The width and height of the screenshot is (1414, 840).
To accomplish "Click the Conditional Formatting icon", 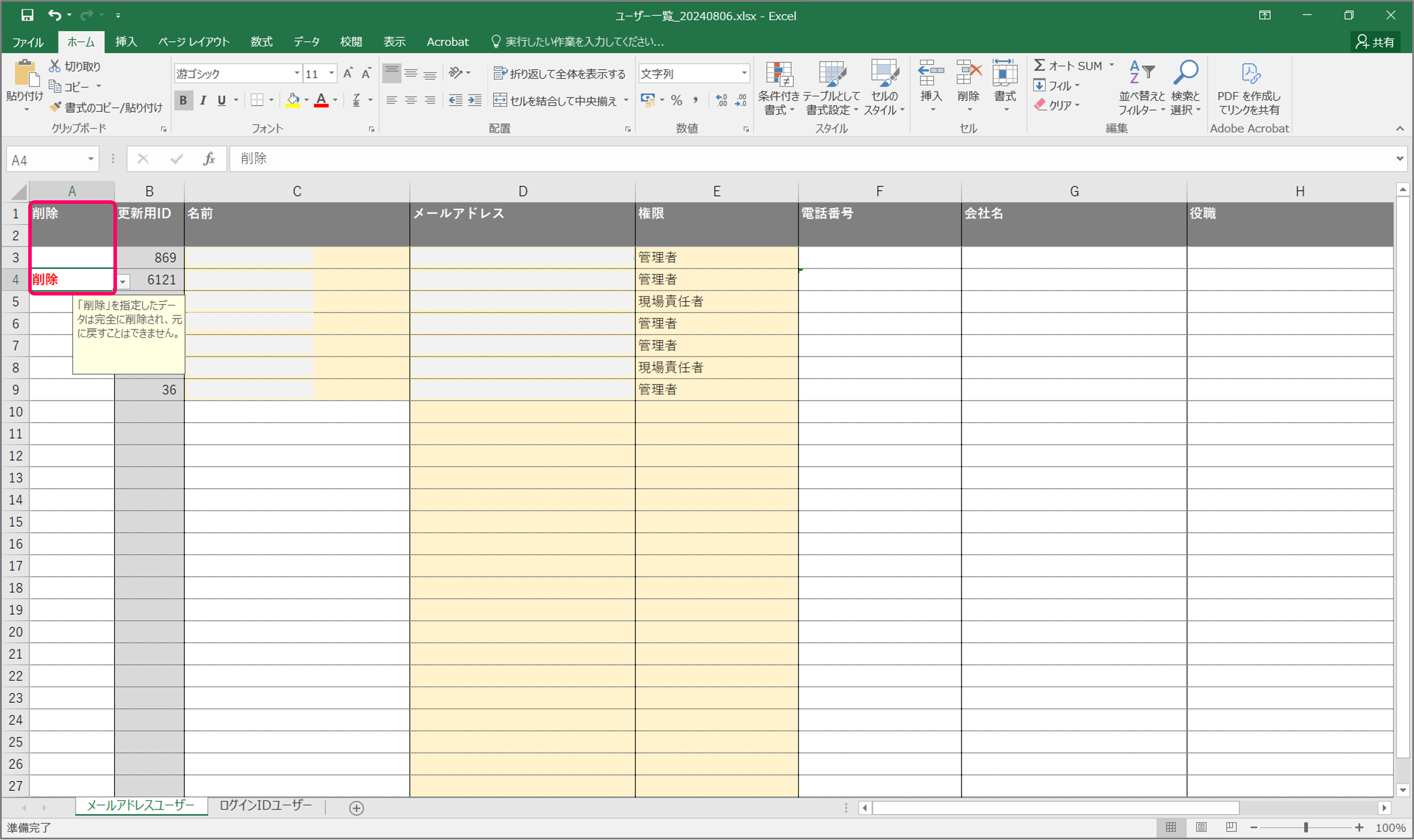I will [779, 75].
